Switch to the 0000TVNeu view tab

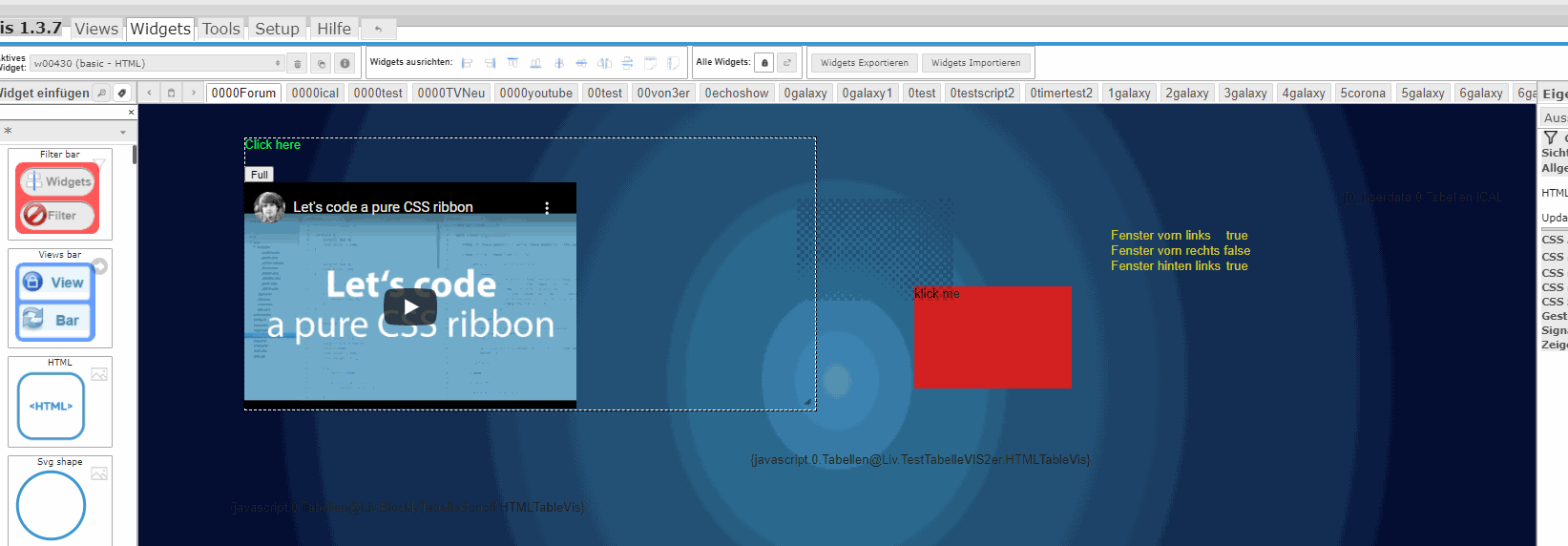[x=451, y=93]
